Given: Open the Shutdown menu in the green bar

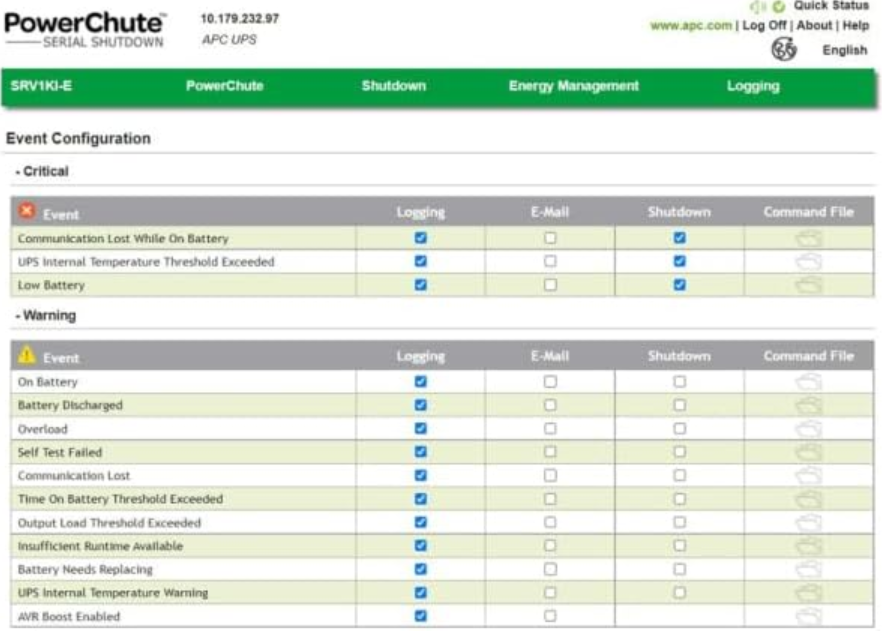Looking at the screenshot, I should click(394, 86).
